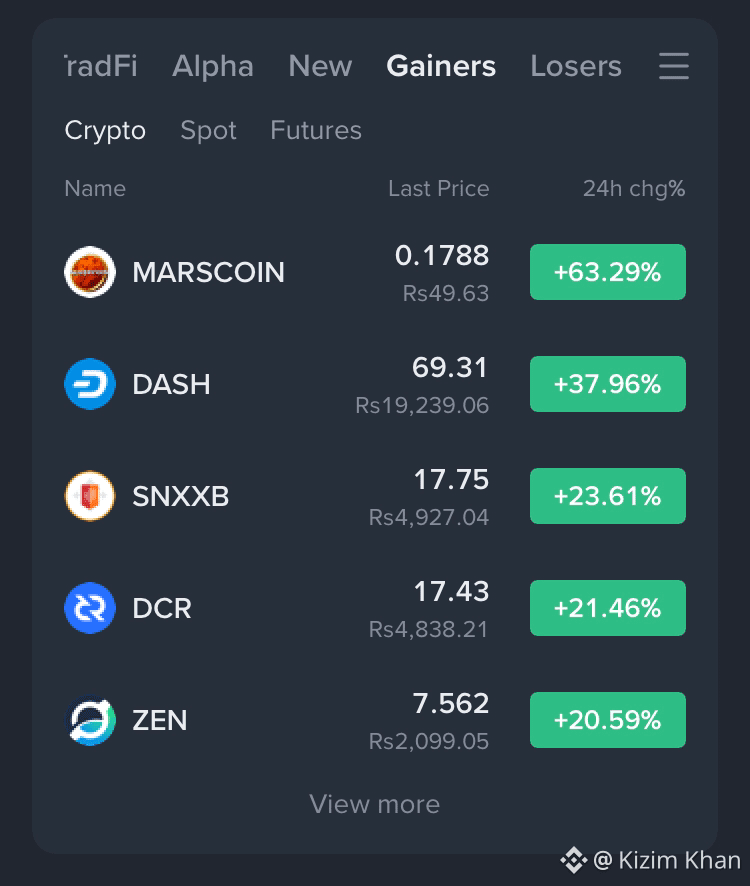Click the +63.29% change badge
Screen dimensions: 750x886
608,272
